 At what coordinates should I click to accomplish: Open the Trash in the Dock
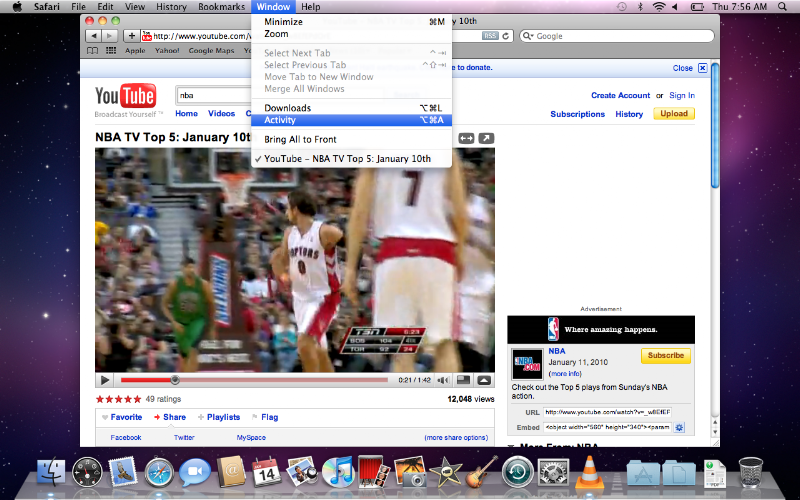point(751,472)
